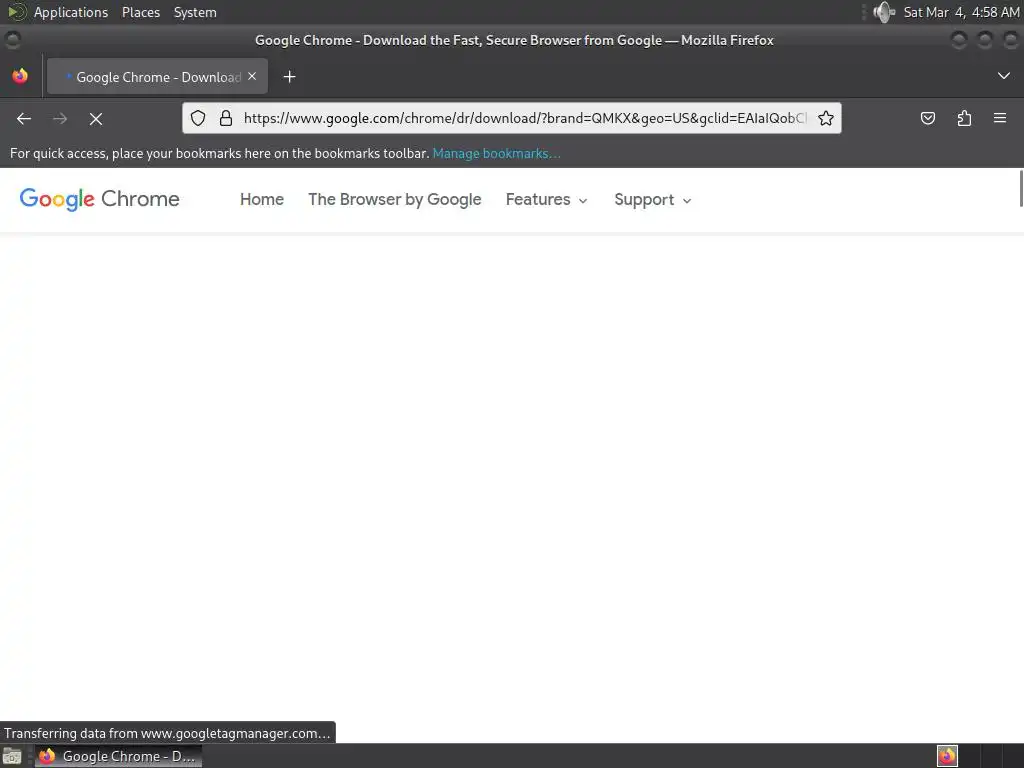This screenshot has height=768, width=1024.
Task: Select the Google Chrome - Download tab
Action: [x=157, y=76]
